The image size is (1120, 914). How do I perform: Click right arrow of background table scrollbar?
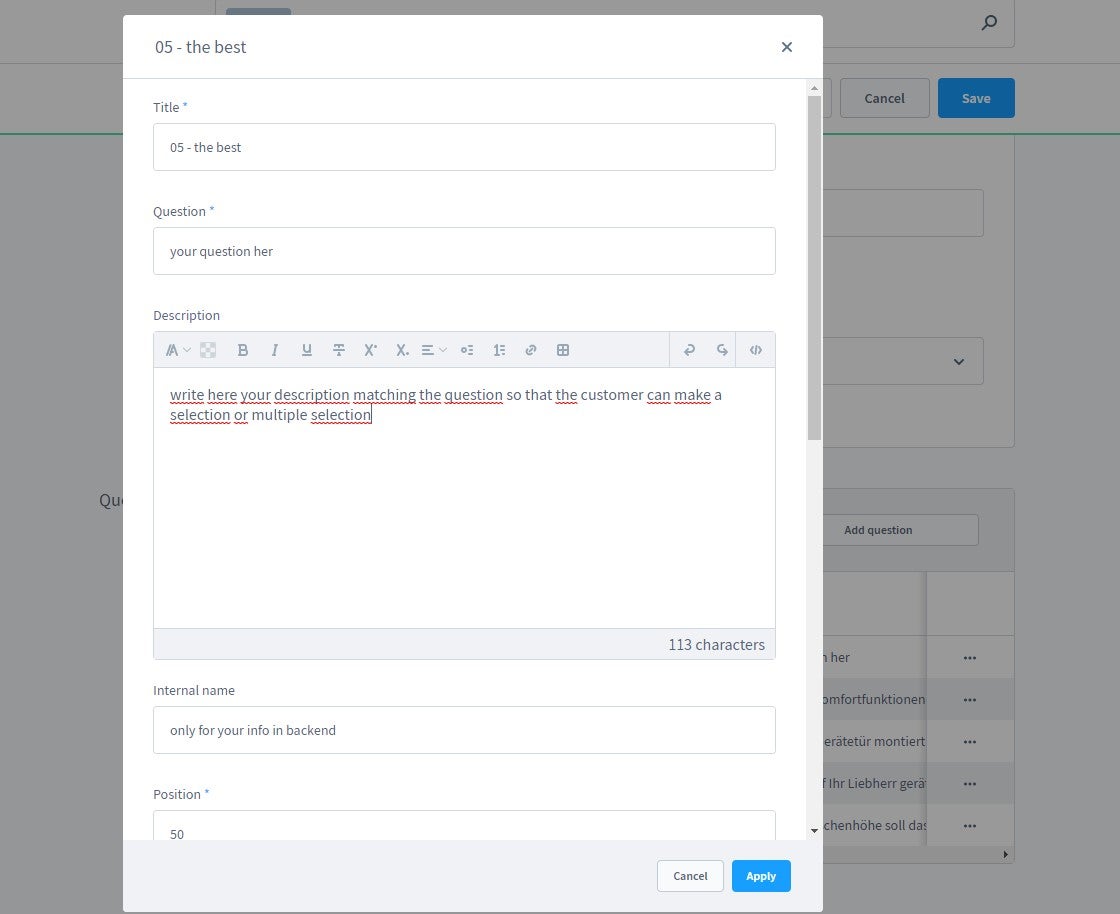pyautogui.click(x=1006, y=854)
